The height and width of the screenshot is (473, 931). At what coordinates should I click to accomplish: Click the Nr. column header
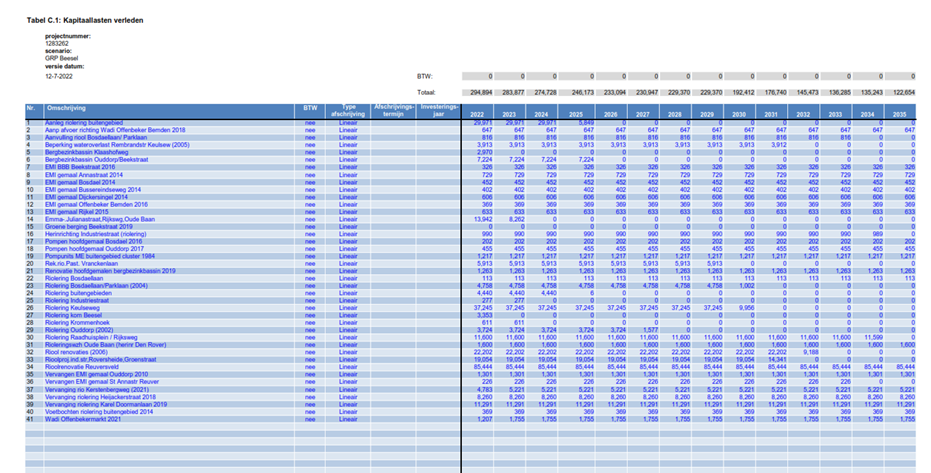[x=30, y=109]
